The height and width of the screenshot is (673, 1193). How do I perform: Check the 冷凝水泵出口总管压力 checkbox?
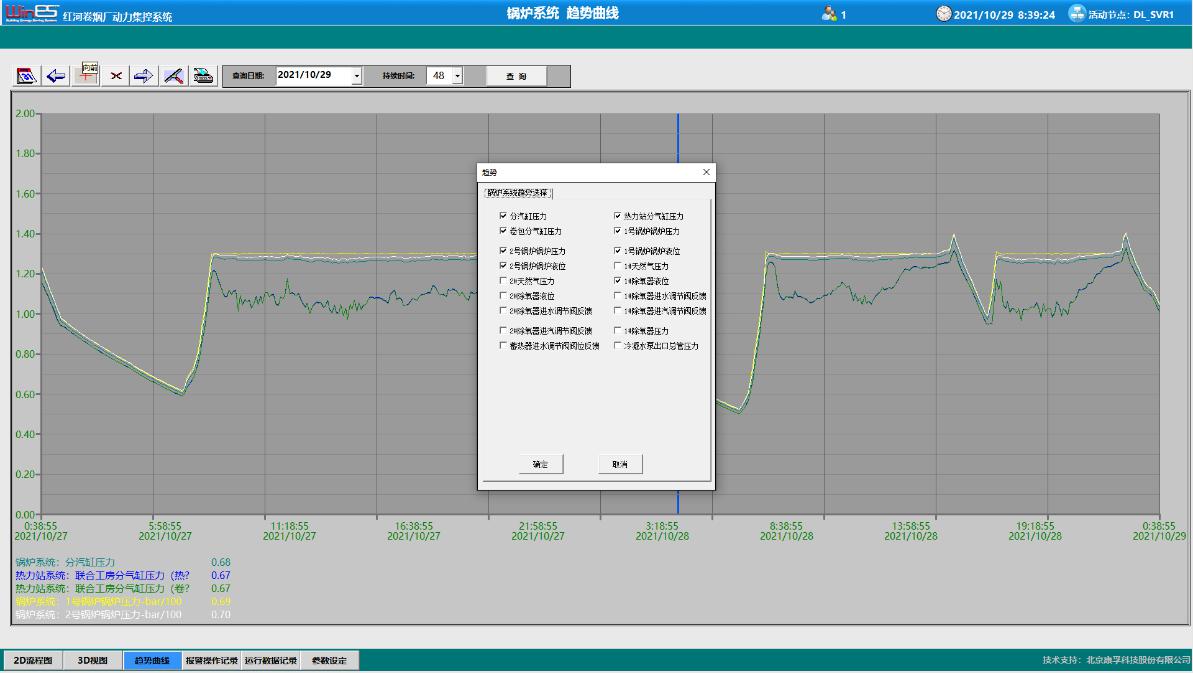(618, 346)
